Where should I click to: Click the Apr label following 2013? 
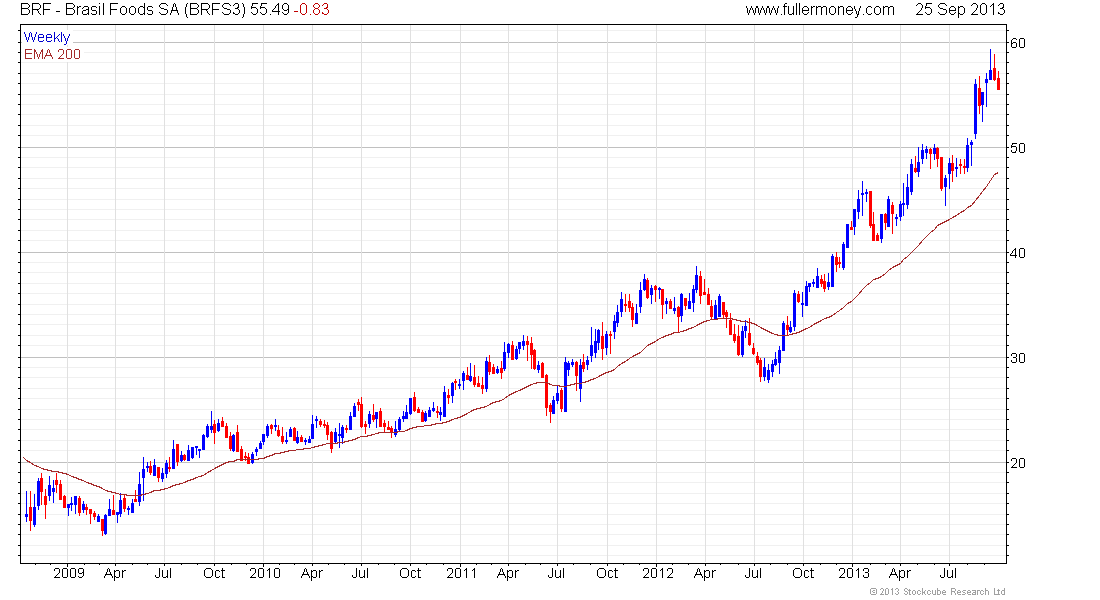tap(900, 573)
